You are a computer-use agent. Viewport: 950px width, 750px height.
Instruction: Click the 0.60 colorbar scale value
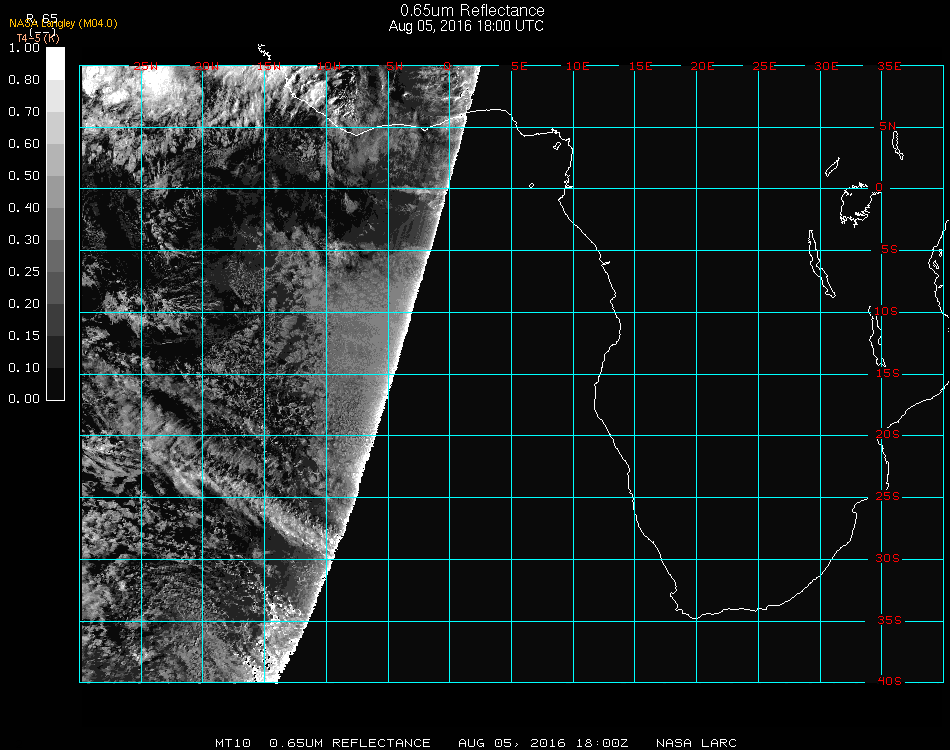pos(24,144)
